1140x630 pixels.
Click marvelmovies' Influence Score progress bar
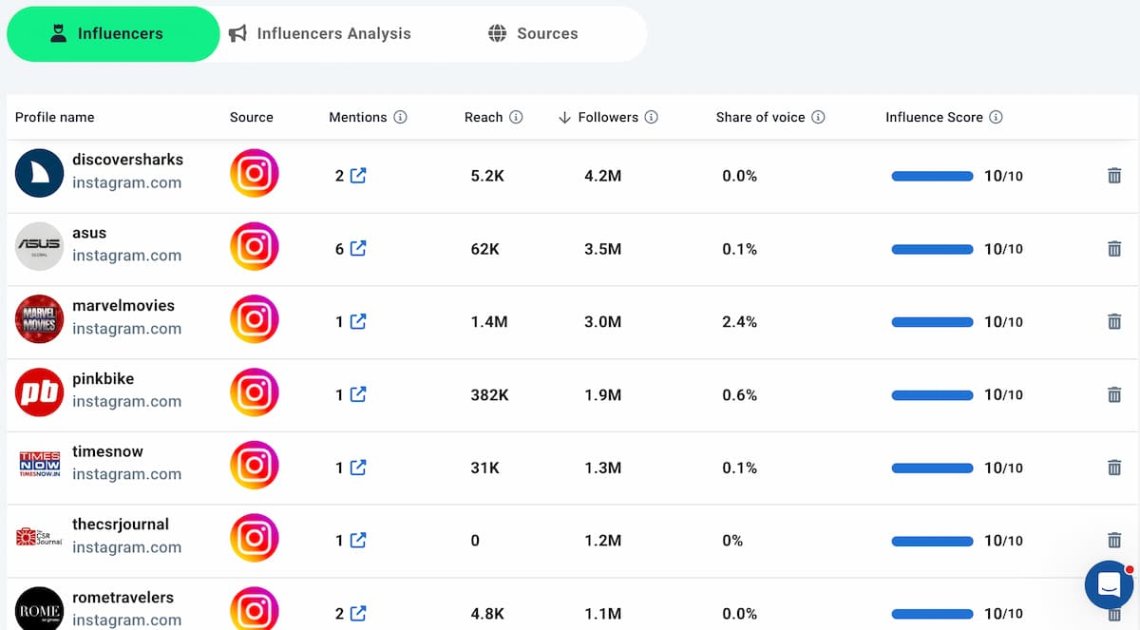click(x=932, y=321)
